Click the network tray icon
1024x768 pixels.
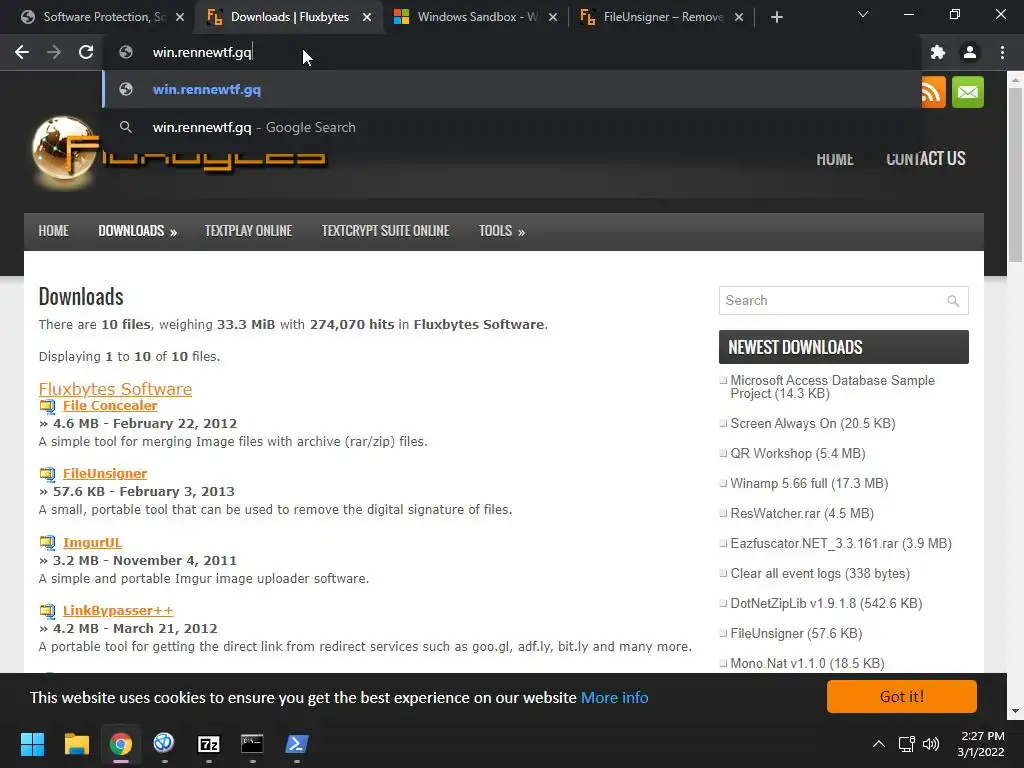coord(906,744)
